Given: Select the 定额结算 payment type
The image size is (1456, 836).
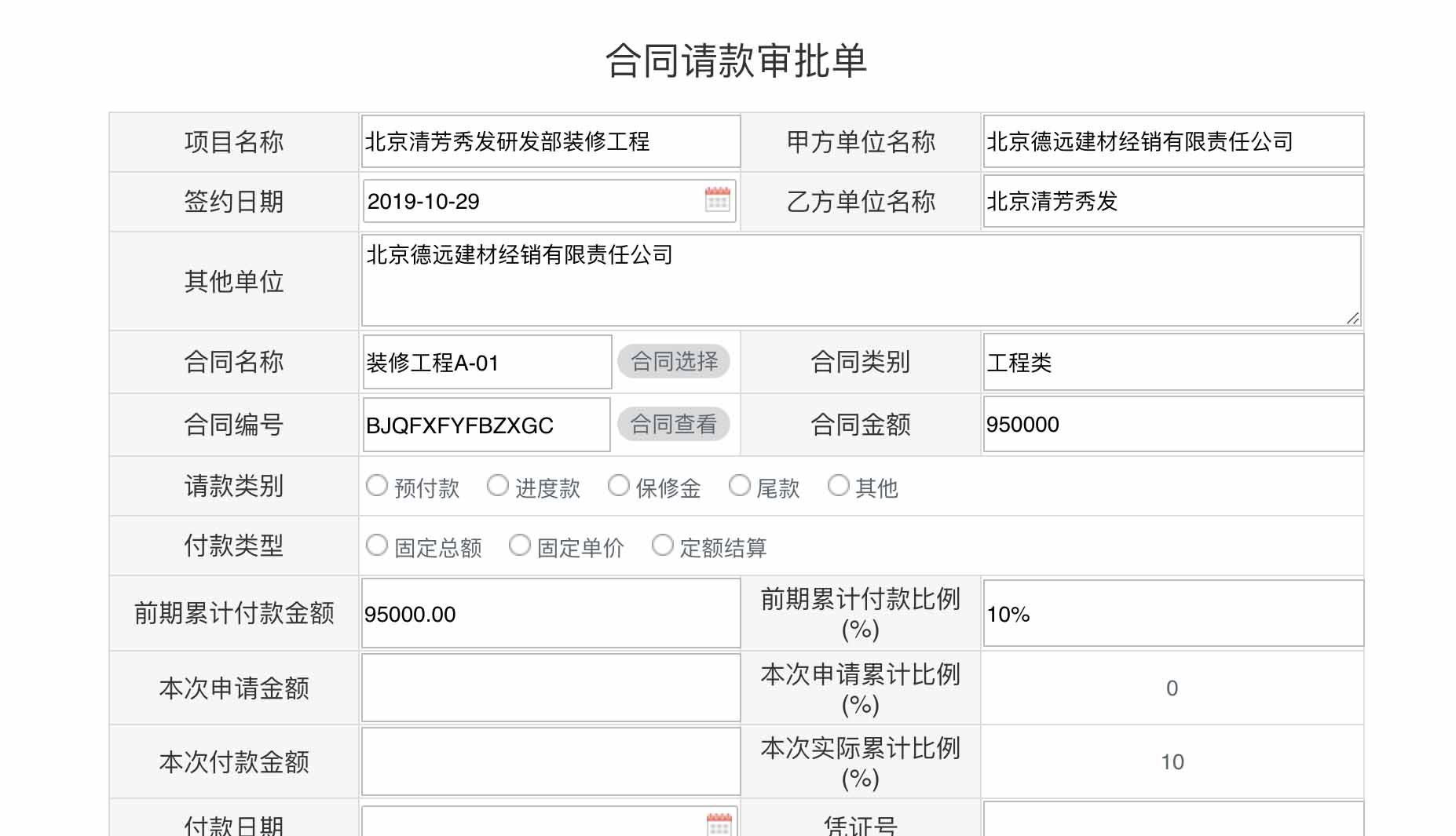Looking at the screenshot, I should tap(662, 545).
